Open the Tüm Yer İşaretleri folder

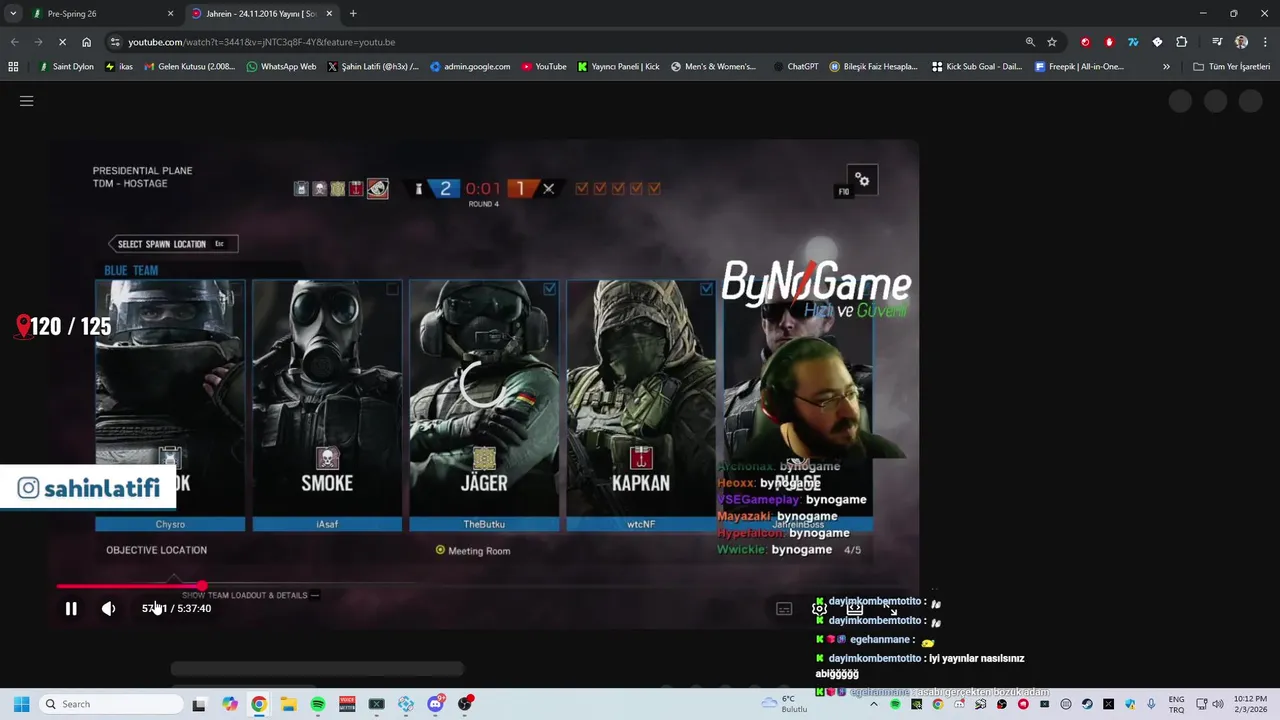click(1232, 67)
